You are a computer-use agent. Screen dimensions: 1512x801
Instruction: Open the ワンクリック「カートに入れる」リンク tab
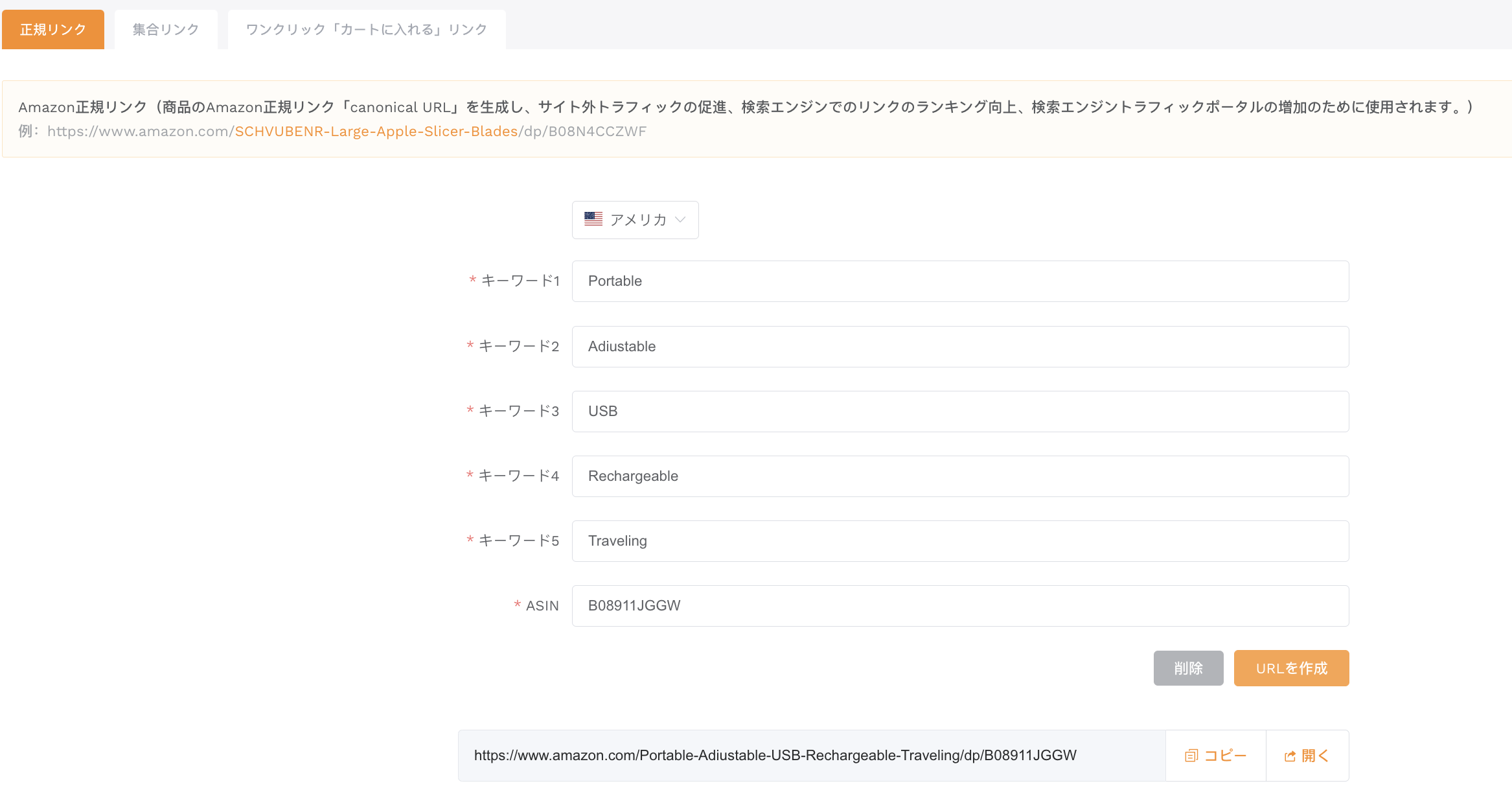click(x=367, y=29)
